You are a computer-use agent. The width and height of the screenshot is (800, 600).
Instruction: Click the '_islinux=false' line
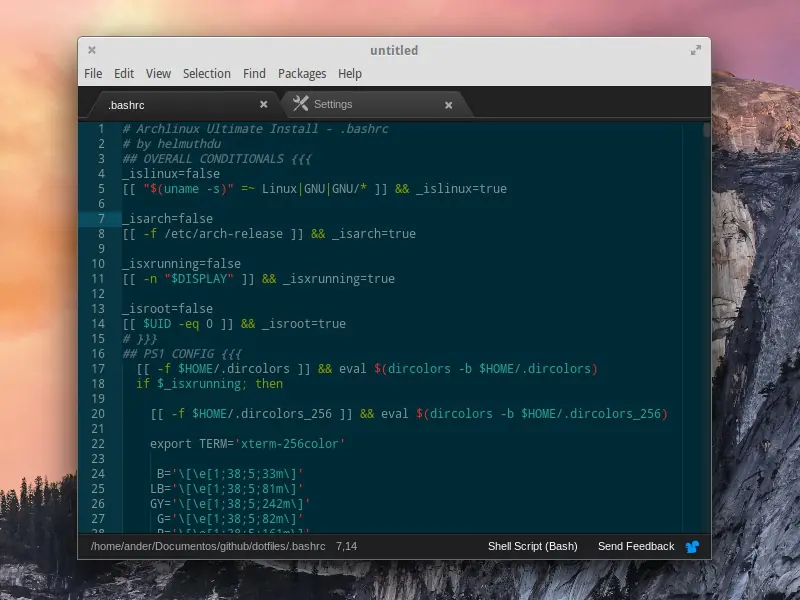pos(171,173)
